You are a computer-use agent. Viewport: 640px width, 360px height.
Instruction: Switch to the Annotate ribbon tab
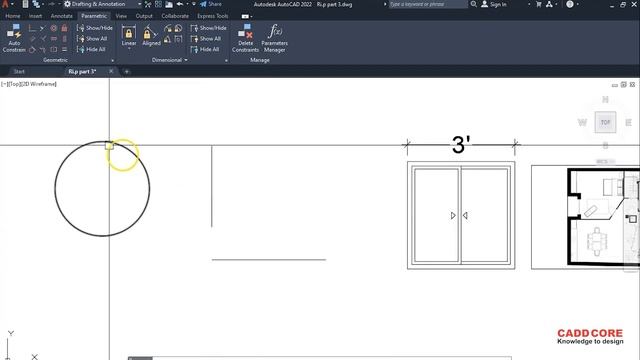click(62, 16)
